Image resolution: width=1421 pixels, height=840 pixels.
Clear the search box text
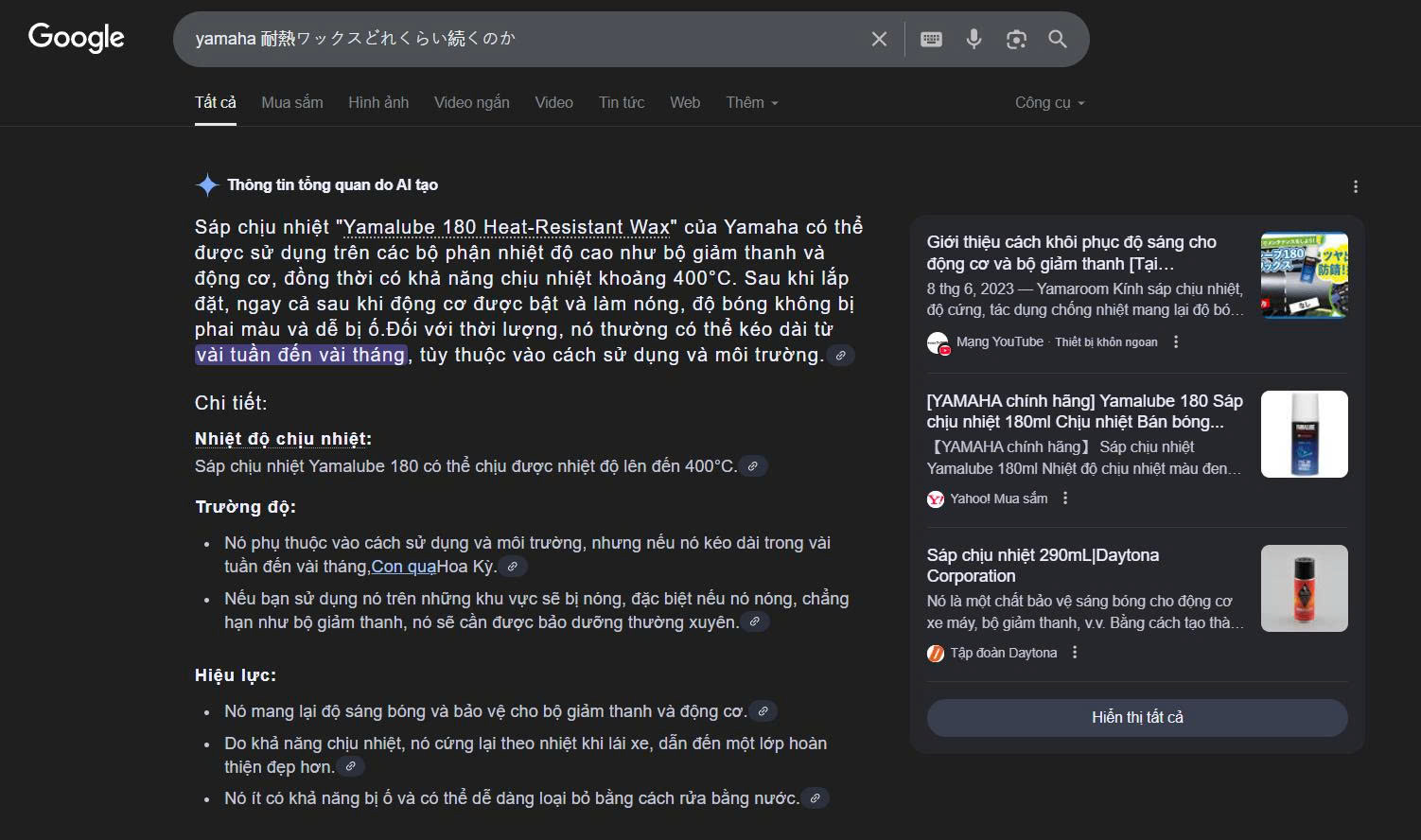879,39
